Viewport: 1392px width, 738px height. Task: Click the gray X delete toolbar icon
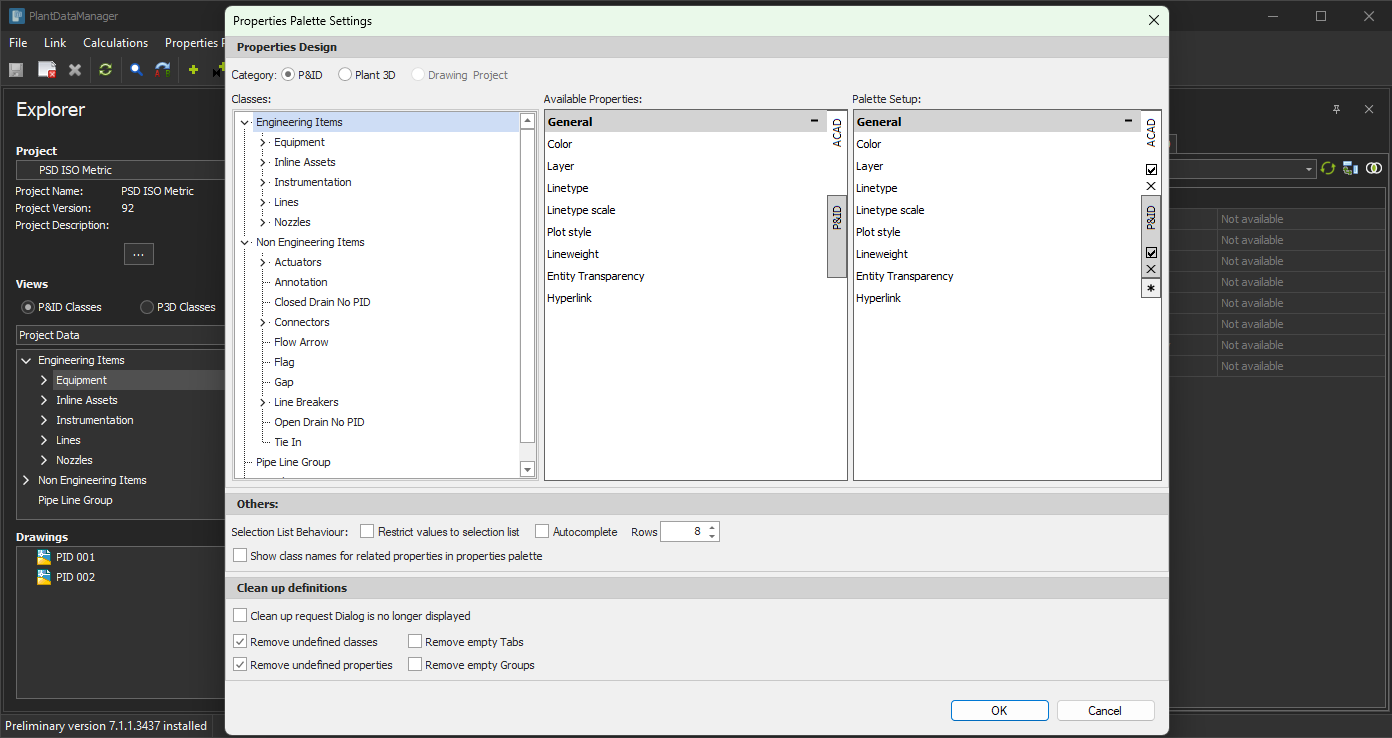tap(75, 70)
